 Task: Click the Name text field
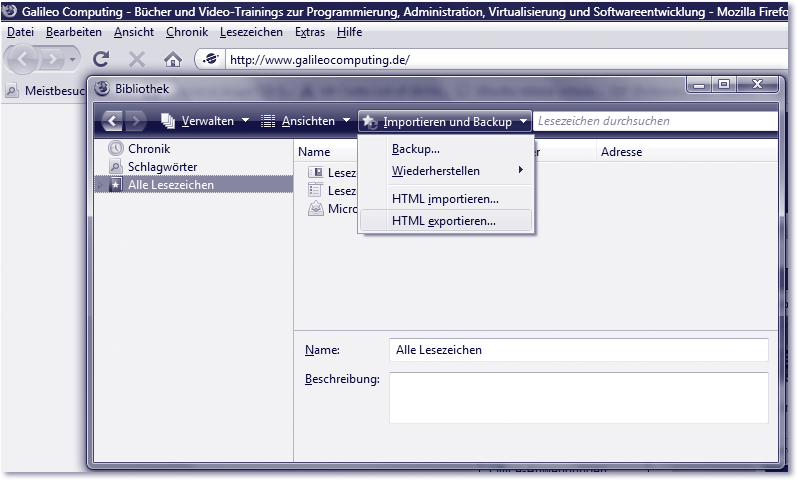(578, 350)
